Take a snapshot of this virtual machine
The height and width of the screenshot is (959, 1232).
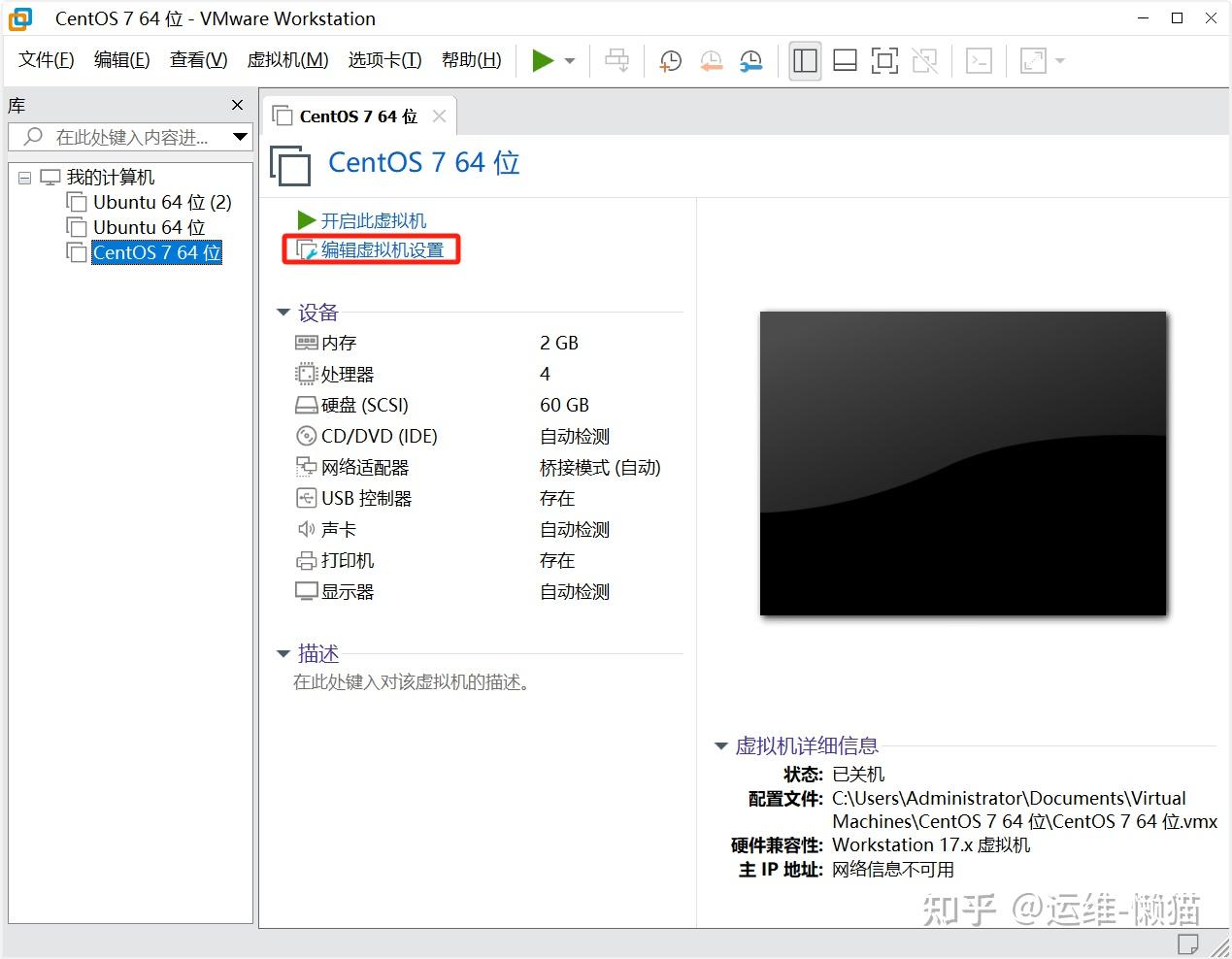coord(670,60)
